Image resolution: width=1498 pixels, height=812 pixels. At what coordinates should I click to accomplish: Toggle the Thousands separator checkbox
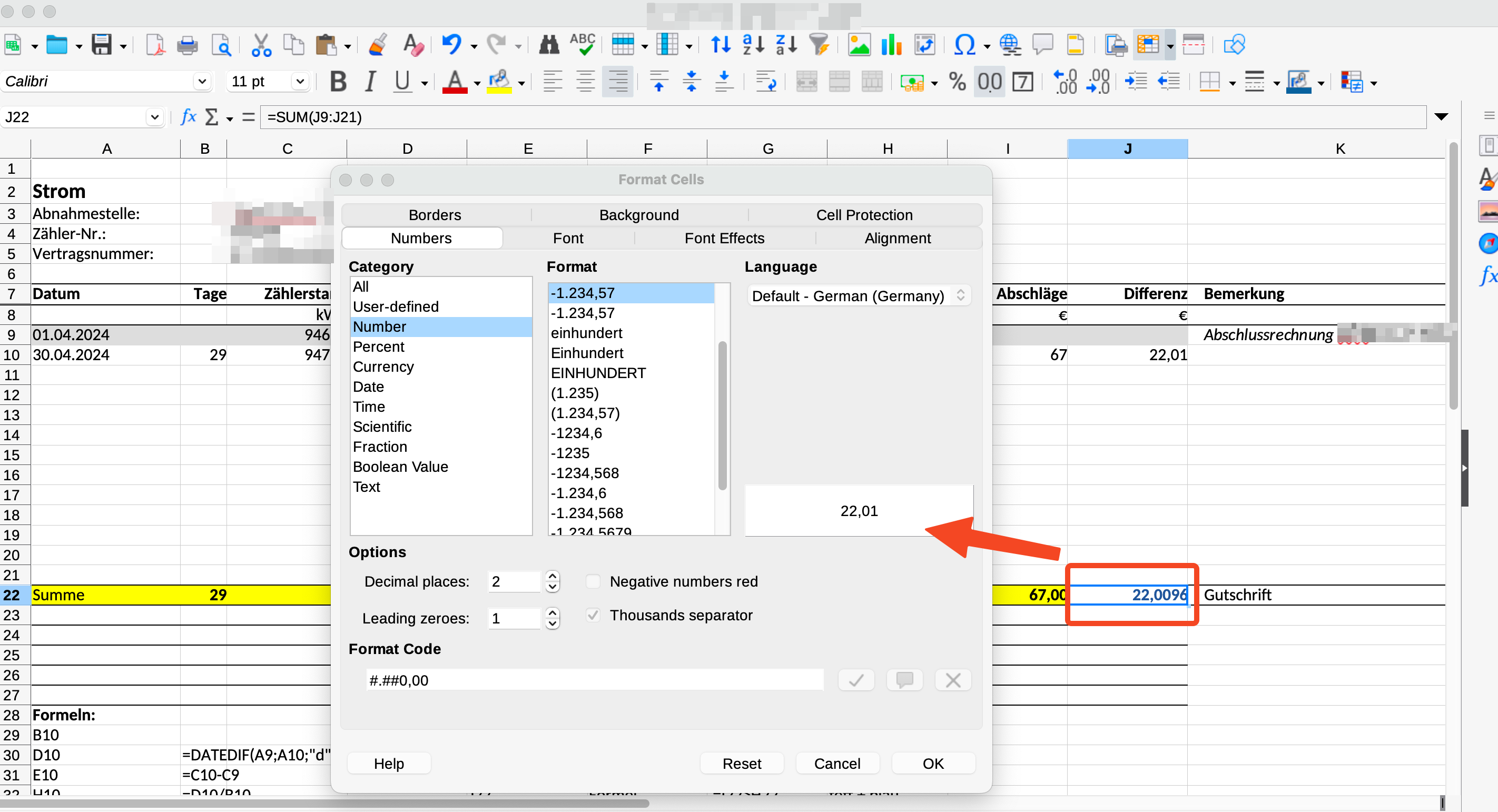tap(593, 615)
